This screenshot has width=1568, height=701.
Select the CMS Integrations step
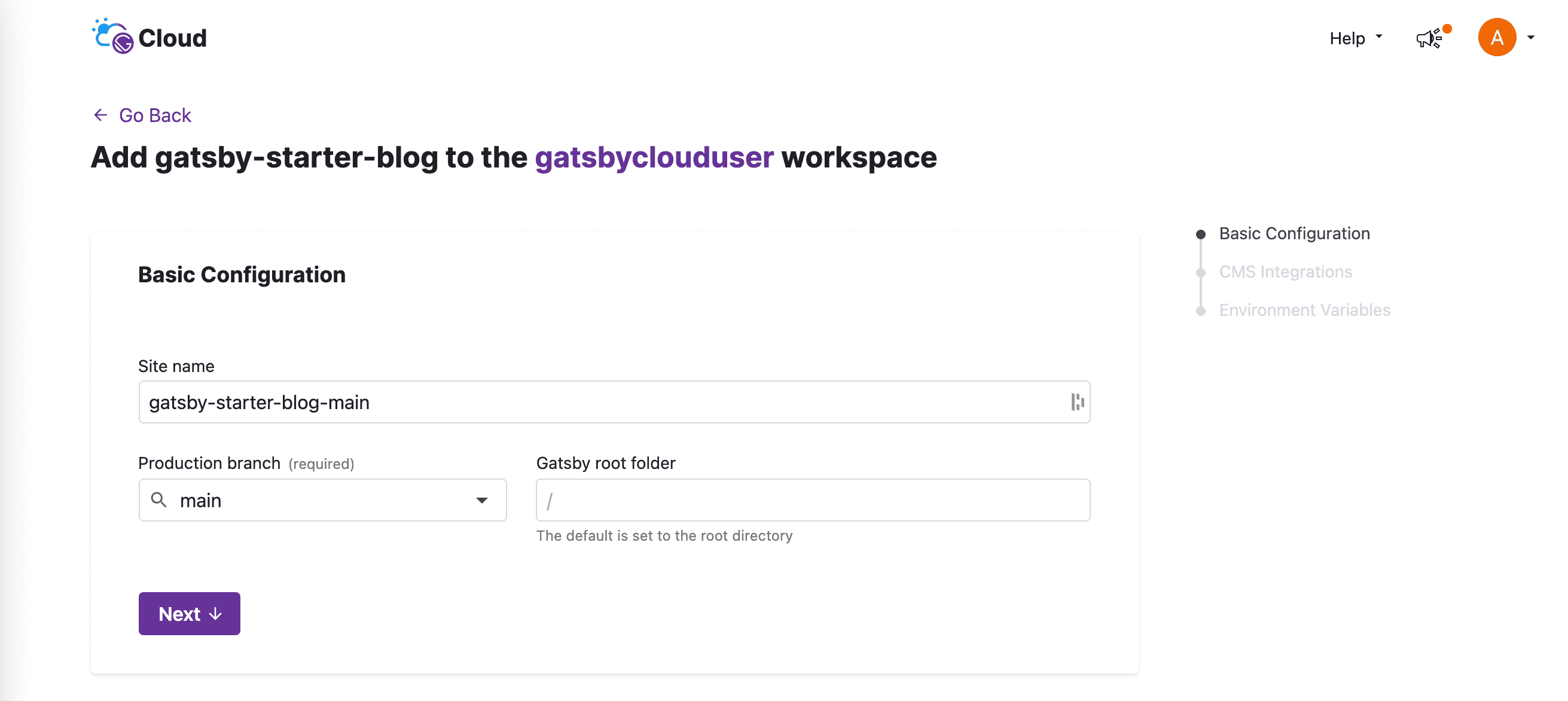coord(1285,272)
